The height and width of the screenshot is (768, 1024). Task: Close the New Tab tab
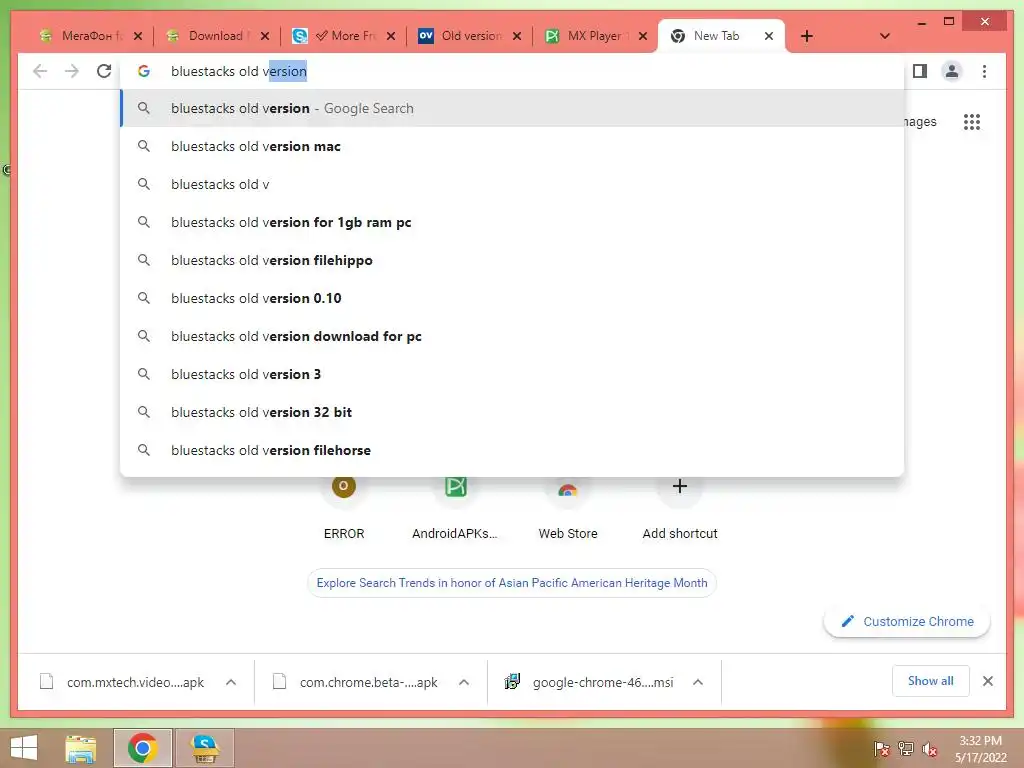tap(769, 36)
